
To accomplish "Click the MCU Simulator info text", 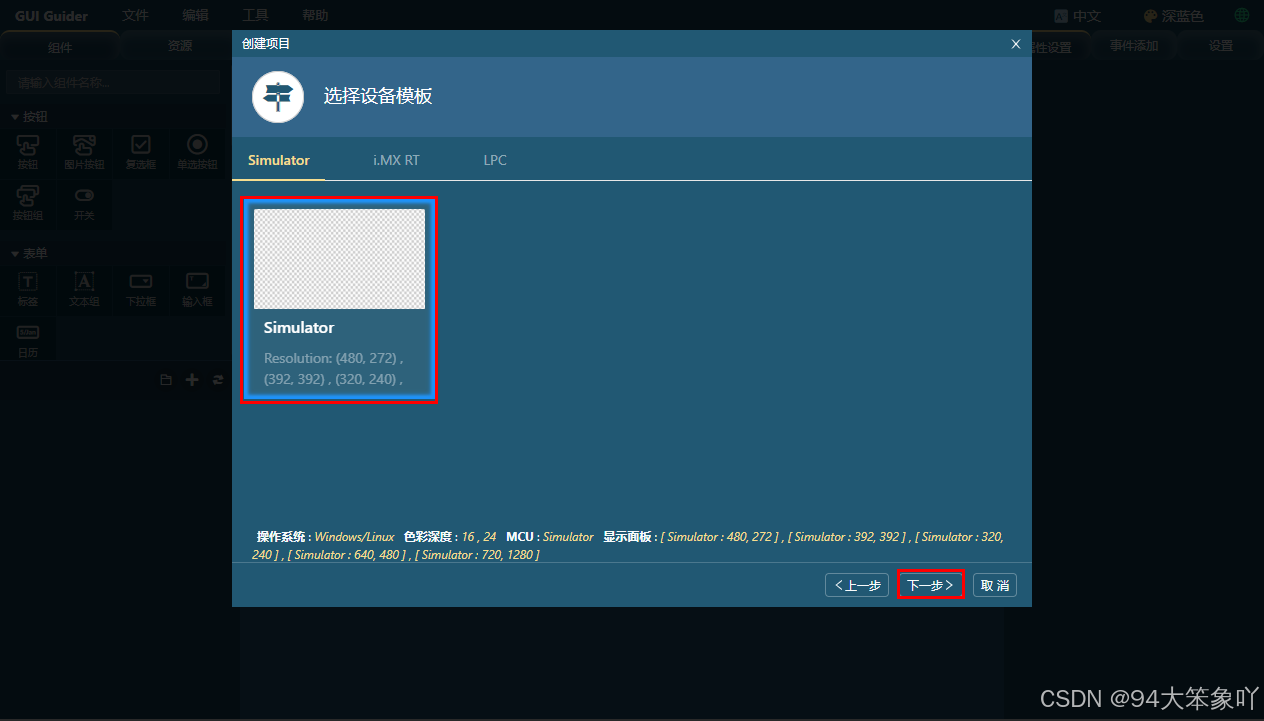I will tap(550, 537).
